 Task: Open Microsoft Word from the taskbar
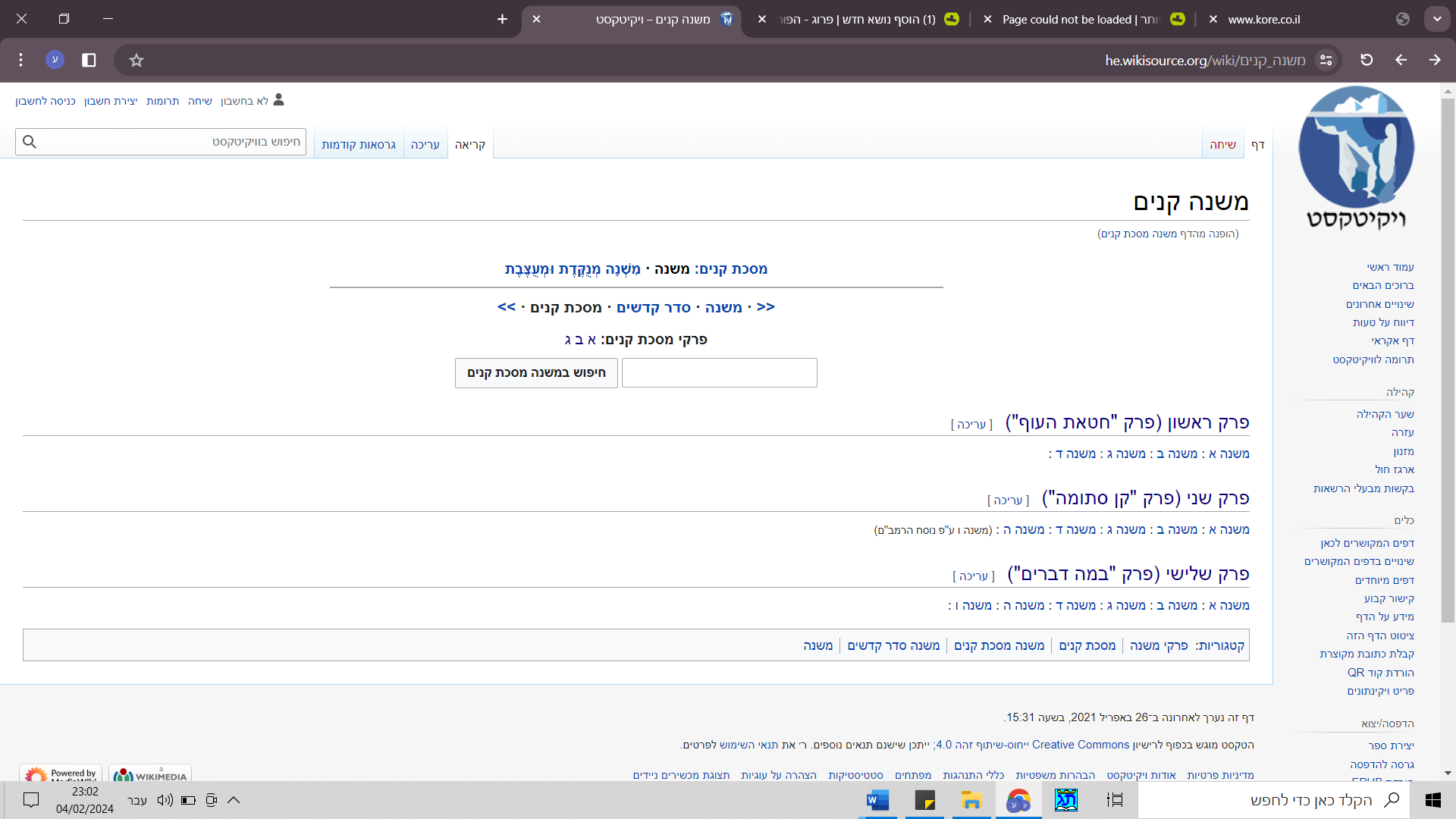[x=877, y=800]
